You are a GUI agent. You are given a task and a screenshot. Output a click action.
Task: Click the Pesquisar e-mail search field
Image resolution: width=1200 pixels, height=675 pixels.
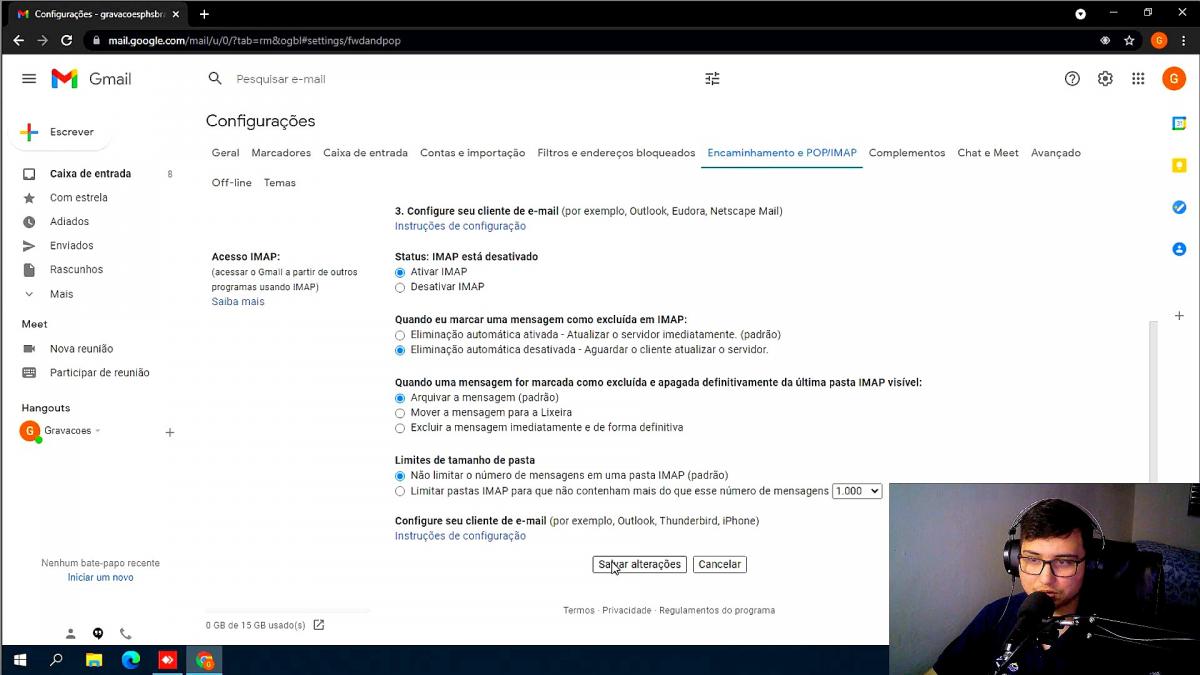coord(460,79)
